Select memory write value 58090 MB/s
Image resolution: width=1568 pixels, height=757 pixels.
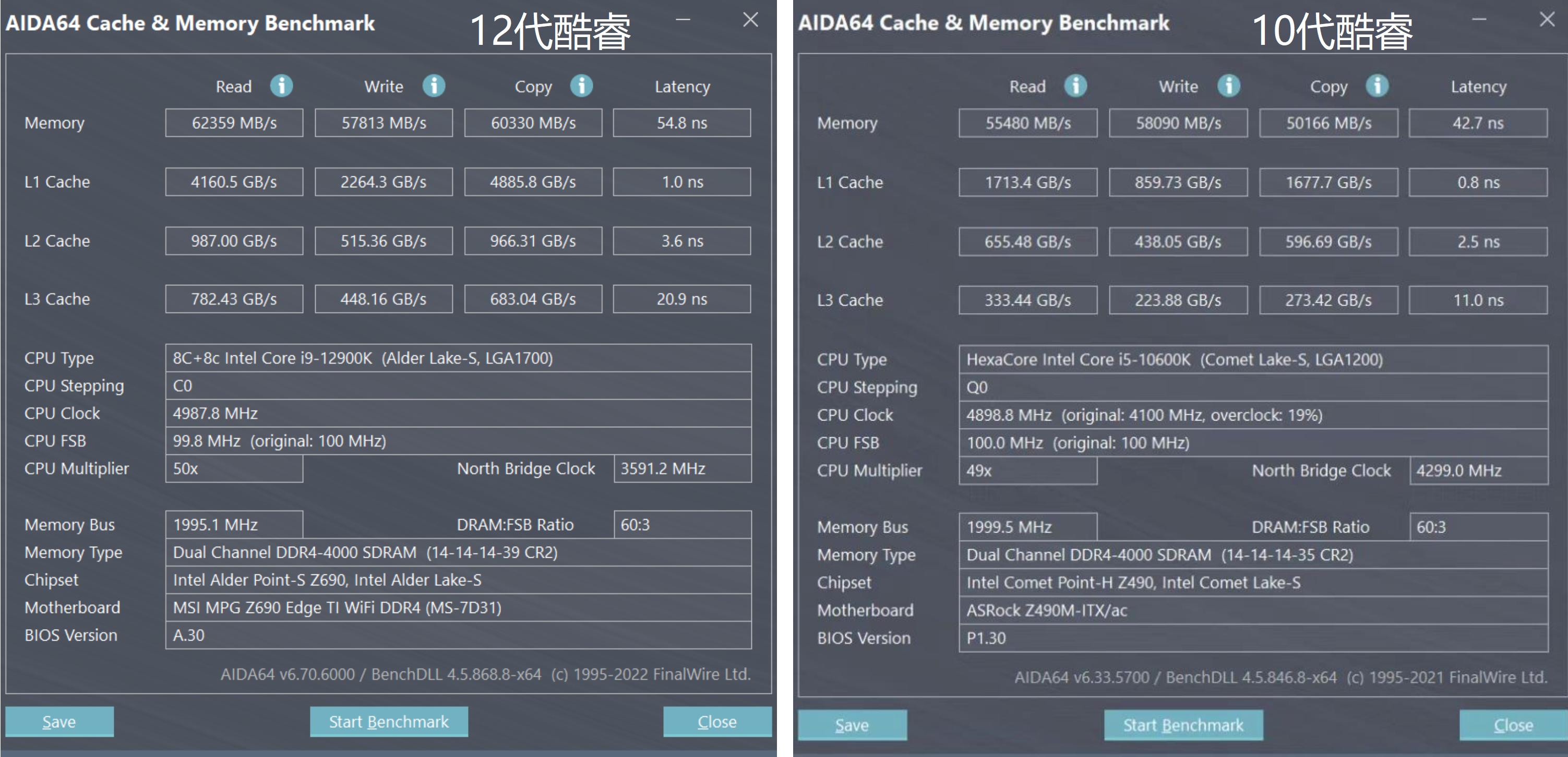click(1178, 123)
